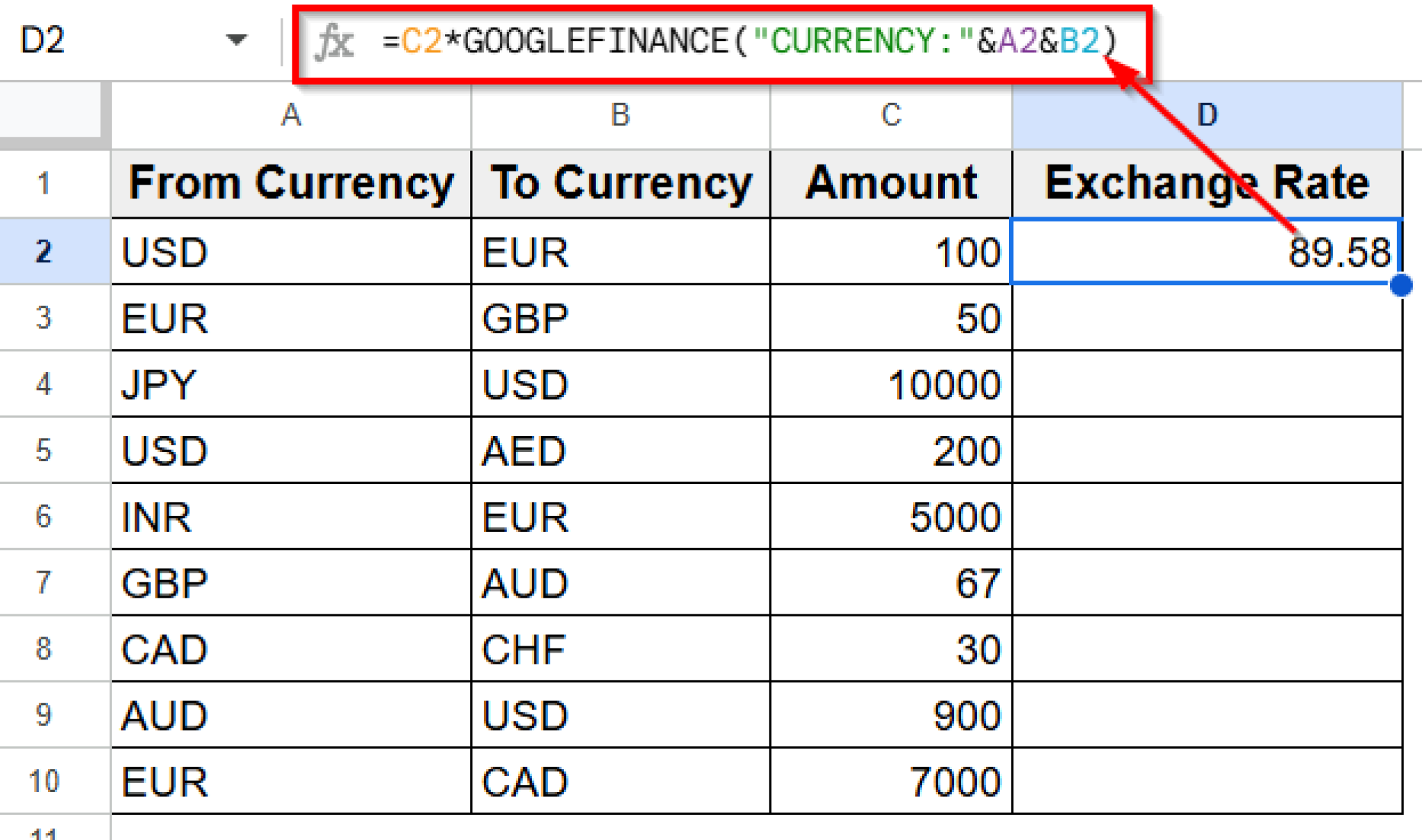Select the CHF cell in column B
Image resolution: width=1422 pixels, height=840 pixels.
pyautogui.click(x=620, y=649)
